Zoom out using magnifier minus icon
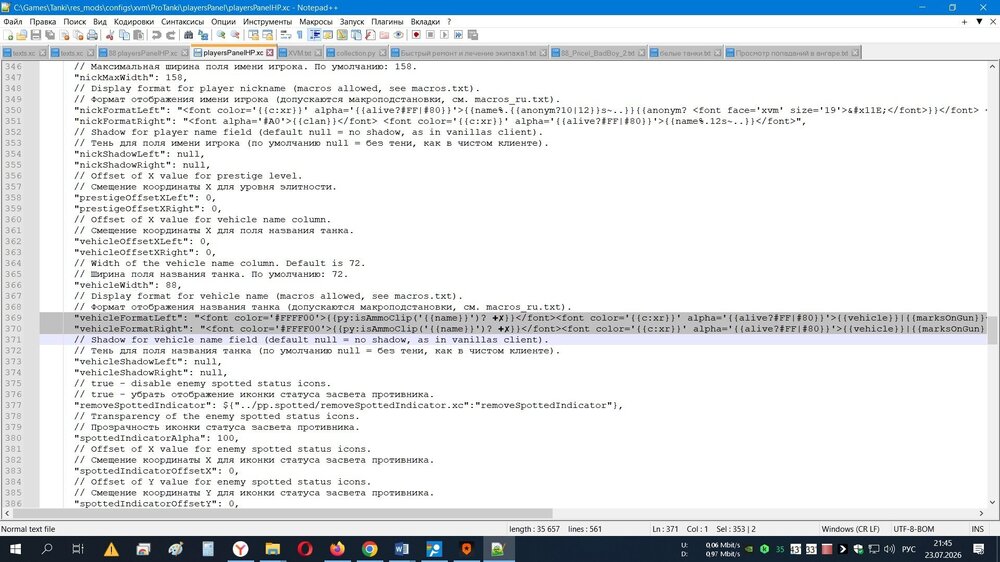This screenshot has width=1000, height=562. pos(235,35)
